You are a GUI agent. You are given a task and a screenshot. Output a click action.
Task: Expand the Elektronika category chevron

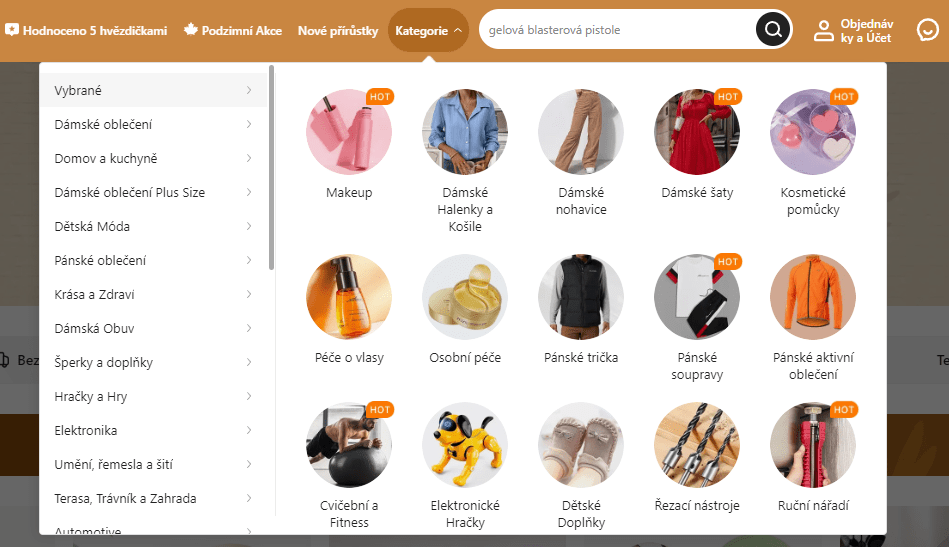pos(249,430)
